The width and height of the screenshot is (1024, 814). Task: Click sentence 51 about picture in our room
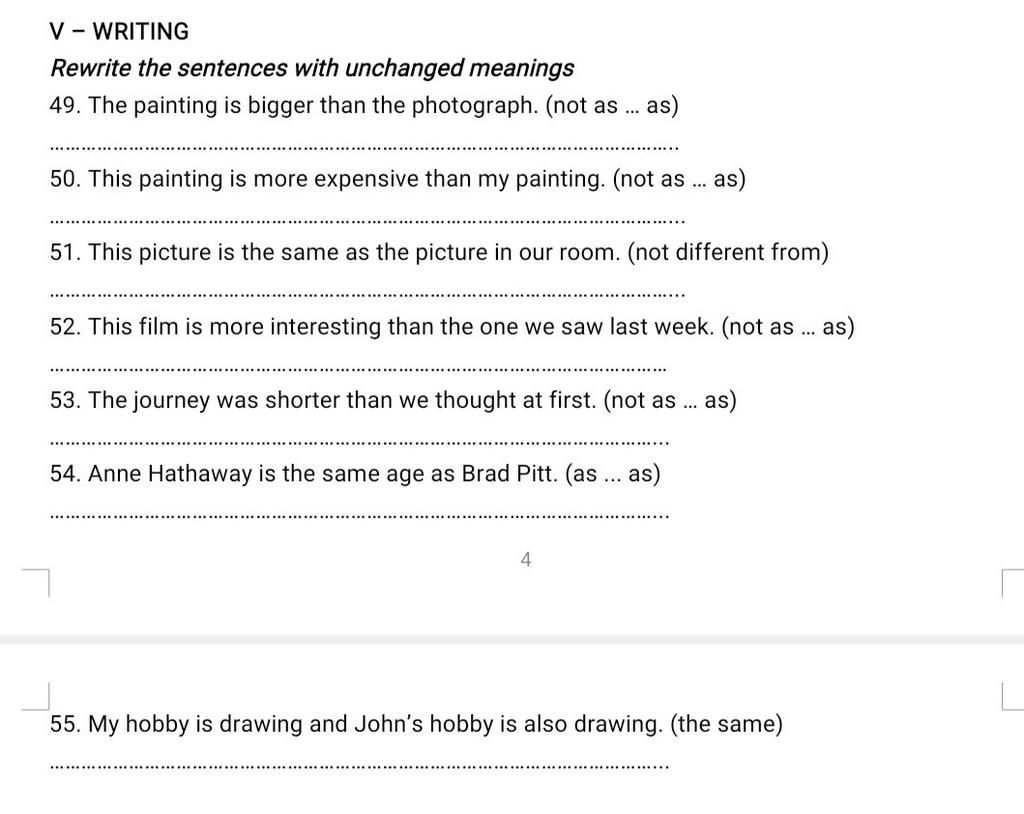tap(440, 252)
